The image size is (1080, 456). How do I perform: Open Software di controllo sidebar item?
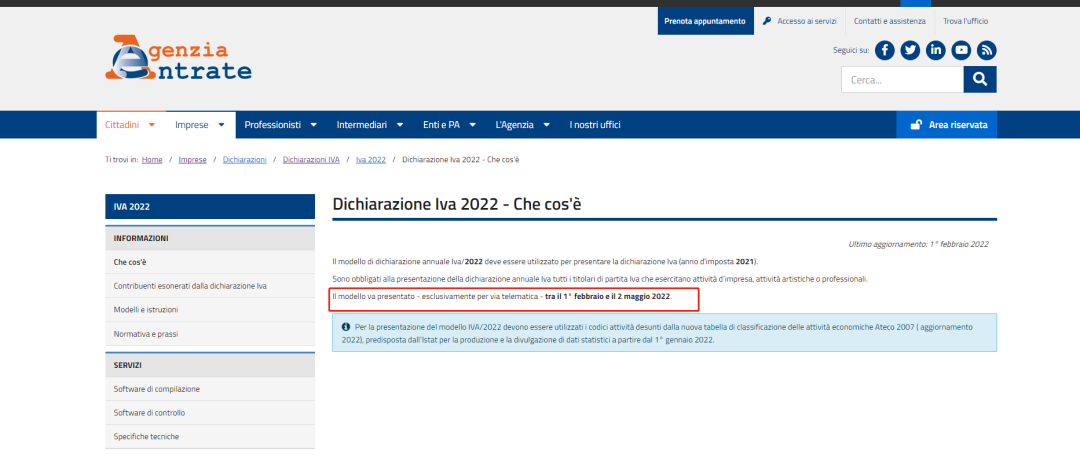210,413
